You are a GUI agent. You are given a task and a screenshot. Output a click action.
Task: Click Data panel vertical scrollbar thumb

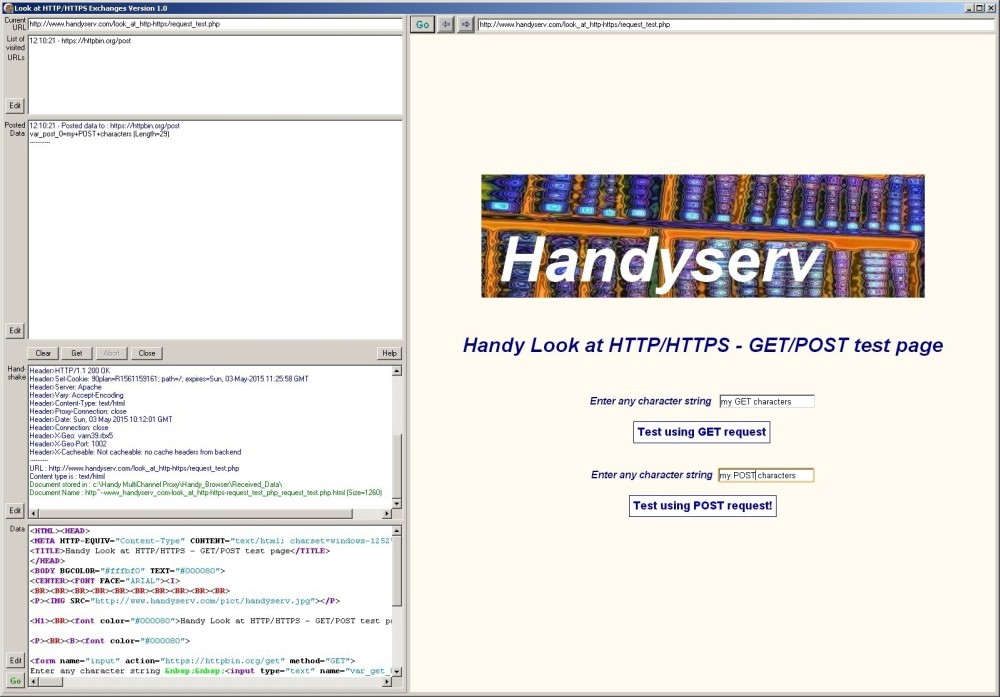click(397, 570)
